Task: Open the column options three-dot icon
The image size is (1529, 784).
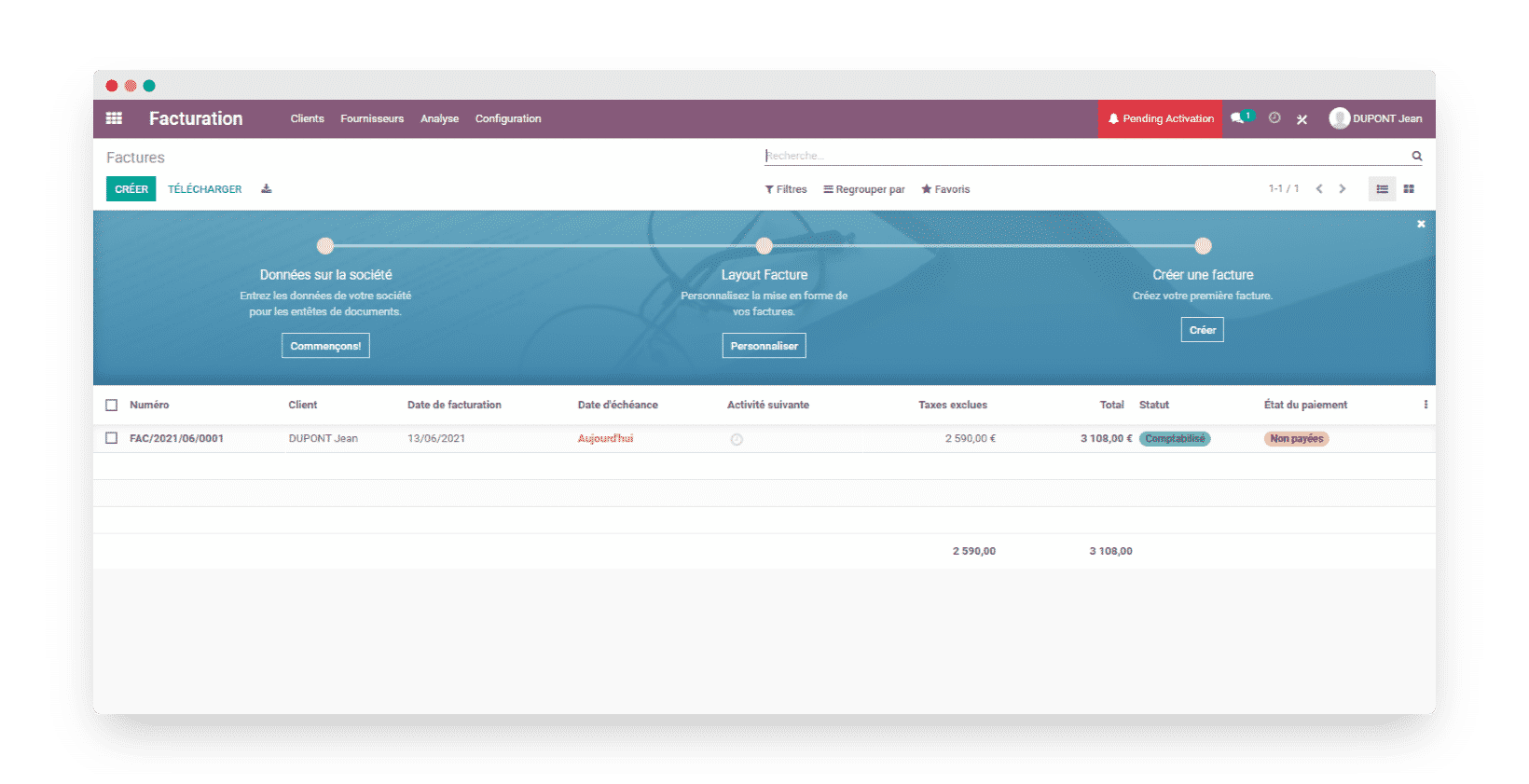Action: (x=1426, y=405)
